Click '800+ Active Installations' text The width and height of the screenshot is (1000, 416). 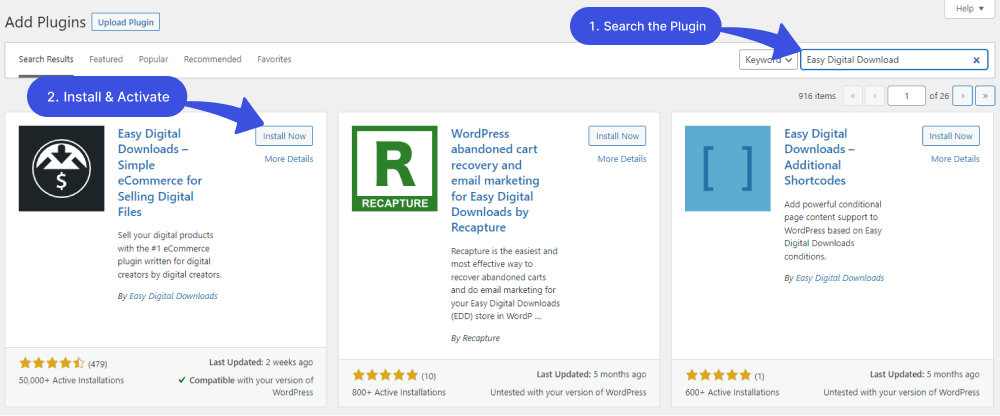(x=399, y=392)
